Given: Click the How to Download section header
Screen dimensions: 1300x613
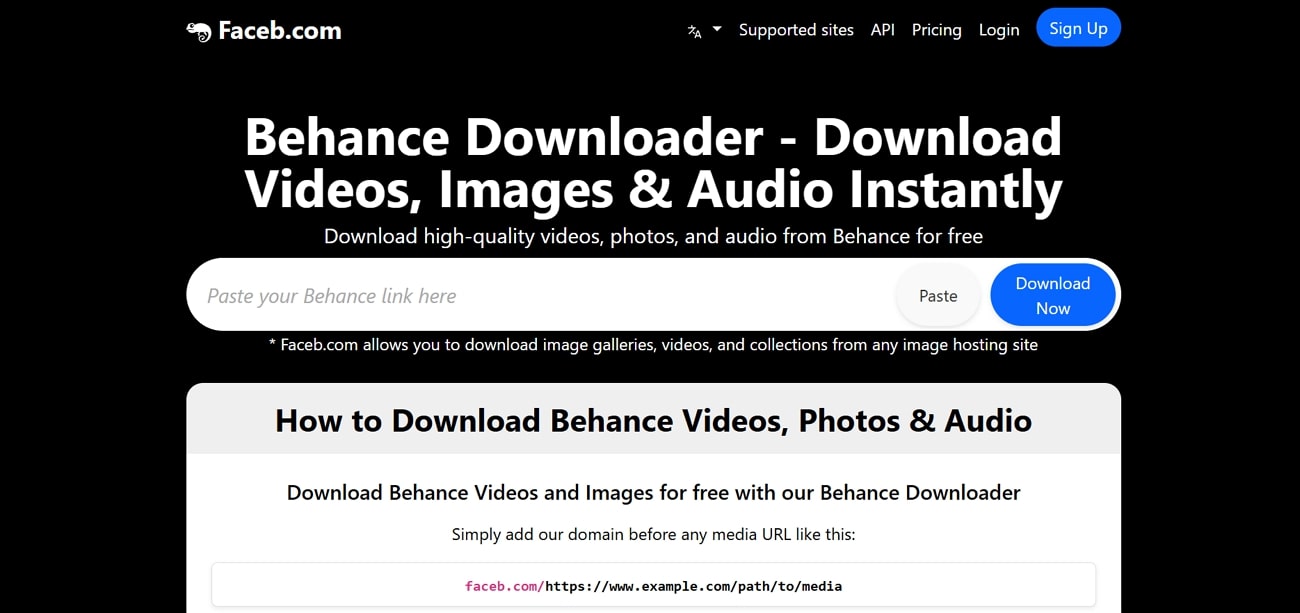Looking at the screenshot, I should (653, 421).
